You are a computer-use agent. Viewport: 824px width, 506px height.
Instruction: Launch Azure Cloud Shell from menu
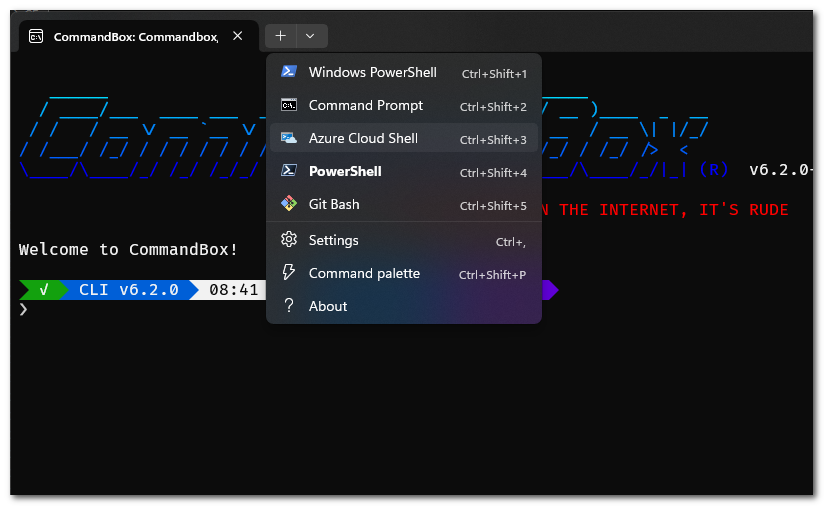tap(404, 138)
